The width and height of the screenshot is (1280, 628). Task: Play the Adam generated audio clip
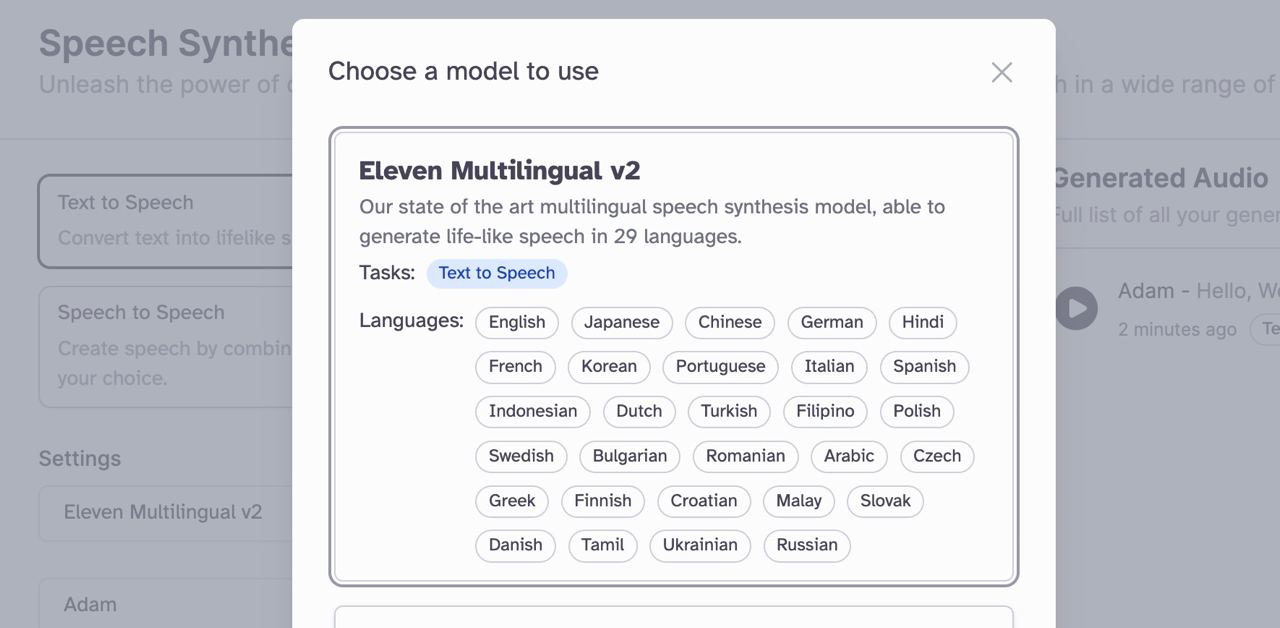tap(1076, 308)
